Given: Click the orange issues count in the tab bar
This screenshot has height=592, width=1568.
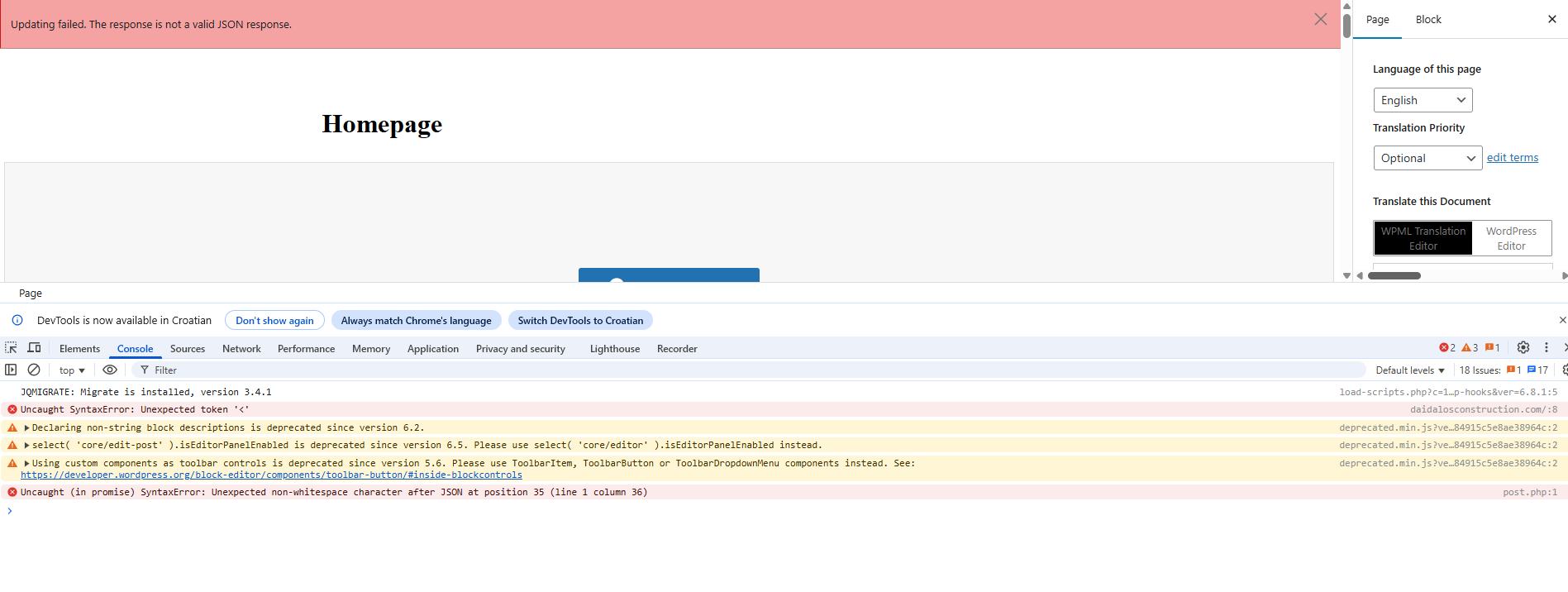Looking at the screenshot, I should [1492, 348].
